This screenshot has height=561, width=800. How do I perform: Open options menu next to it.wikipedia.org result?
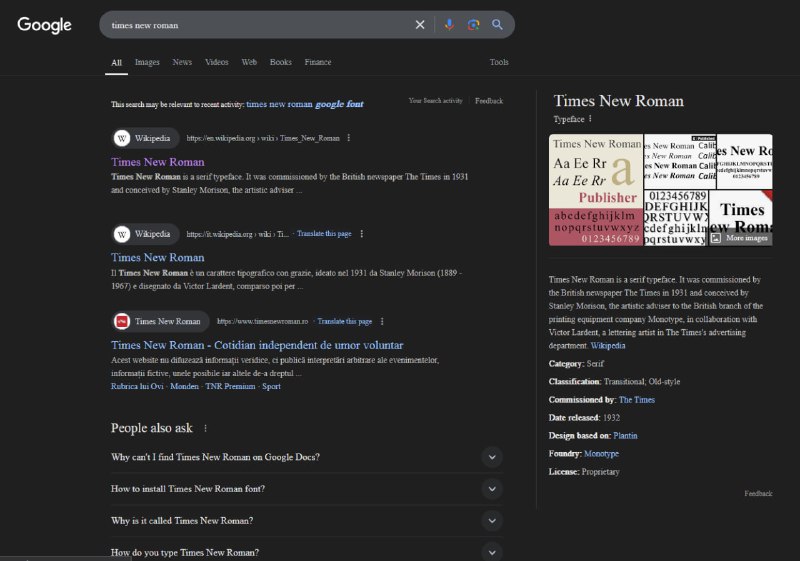(362, 234)
